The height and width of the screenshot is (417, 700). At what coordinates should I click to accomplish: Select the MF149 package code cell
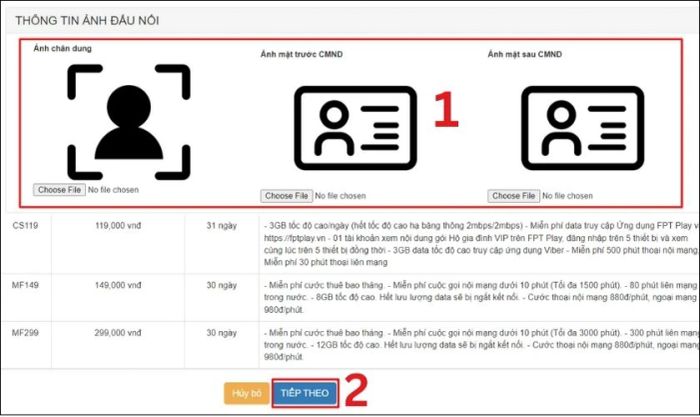pyautogui.click(x=25, y=285)
